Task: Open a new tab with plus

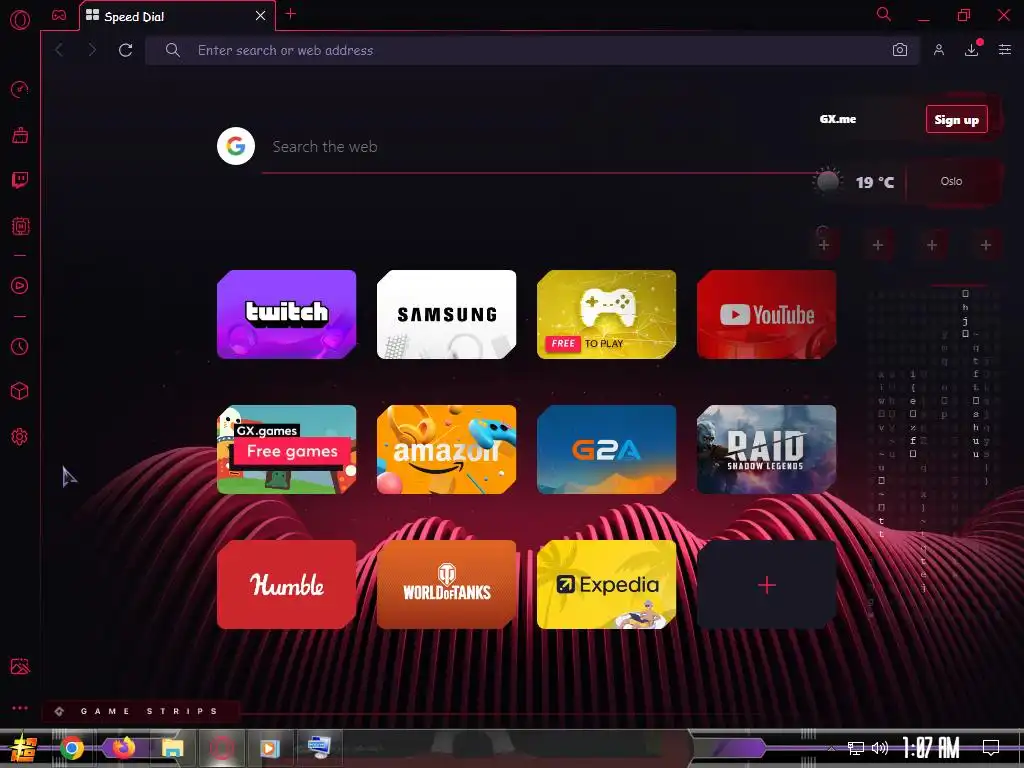Action: (291, 14)
